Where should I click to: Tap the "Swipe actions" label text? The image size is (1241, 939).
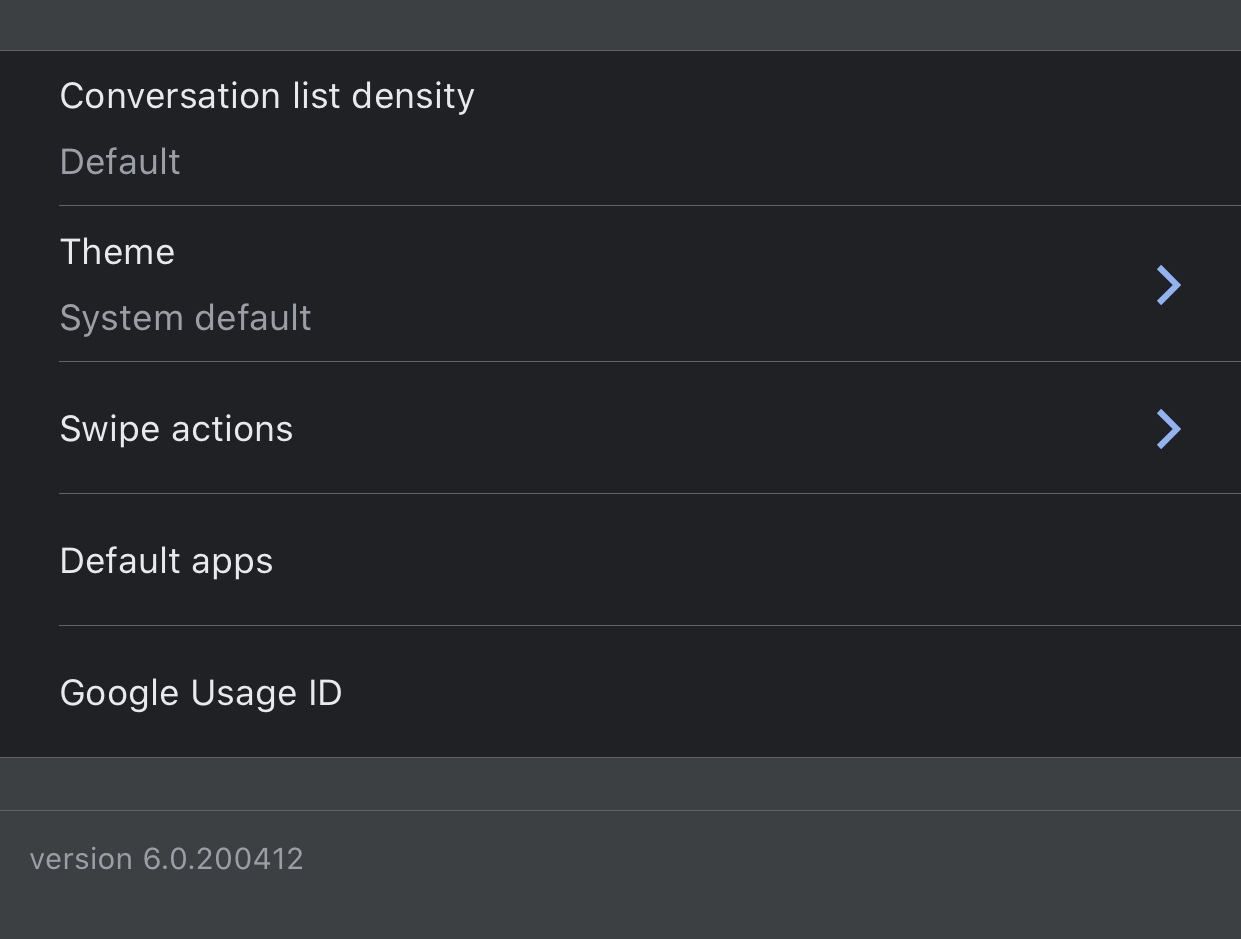coord(176,429)
